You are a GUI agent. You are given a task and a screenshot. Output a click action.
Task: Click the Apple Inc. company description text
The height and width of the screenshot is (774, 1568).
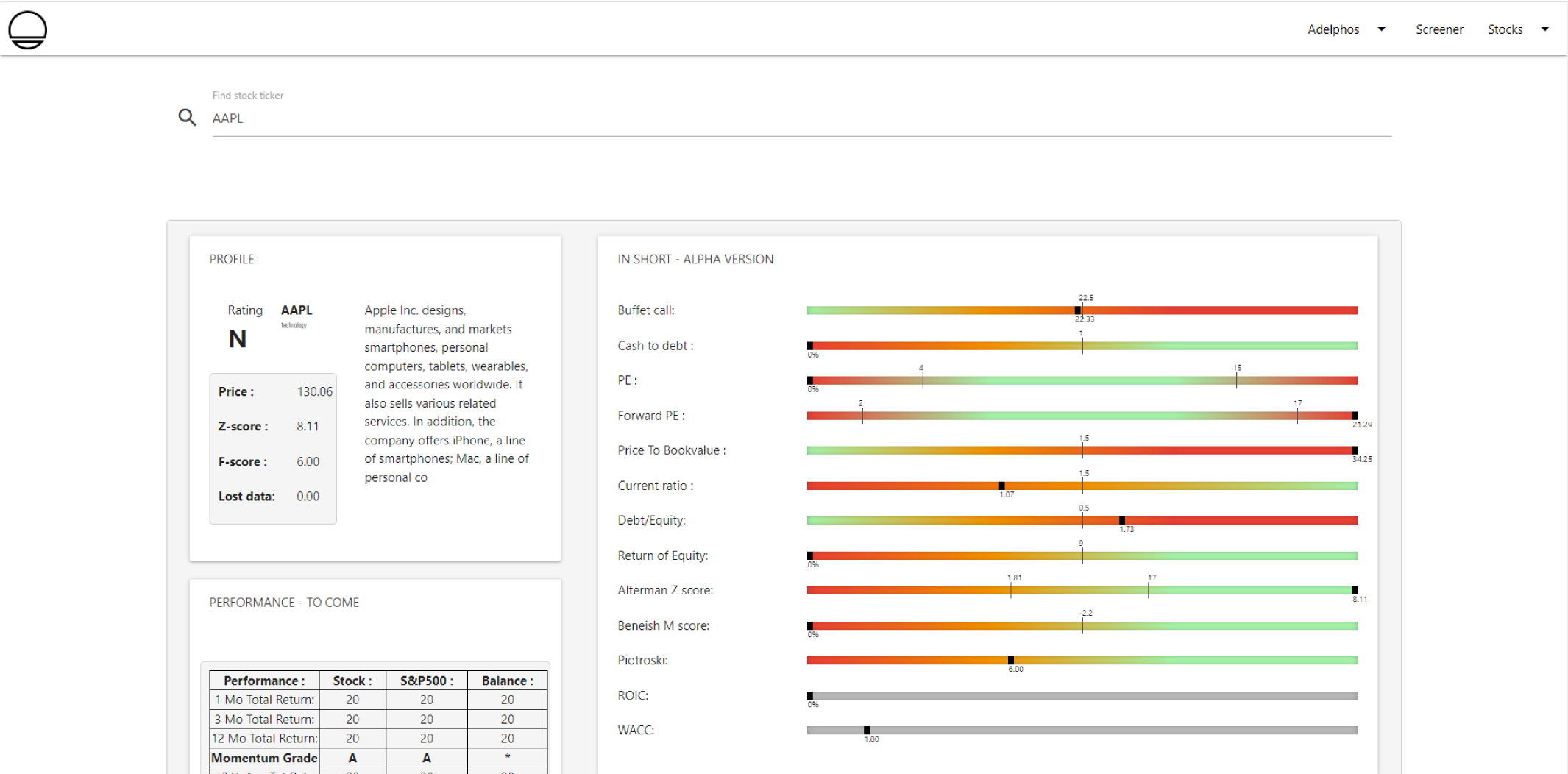446,394
